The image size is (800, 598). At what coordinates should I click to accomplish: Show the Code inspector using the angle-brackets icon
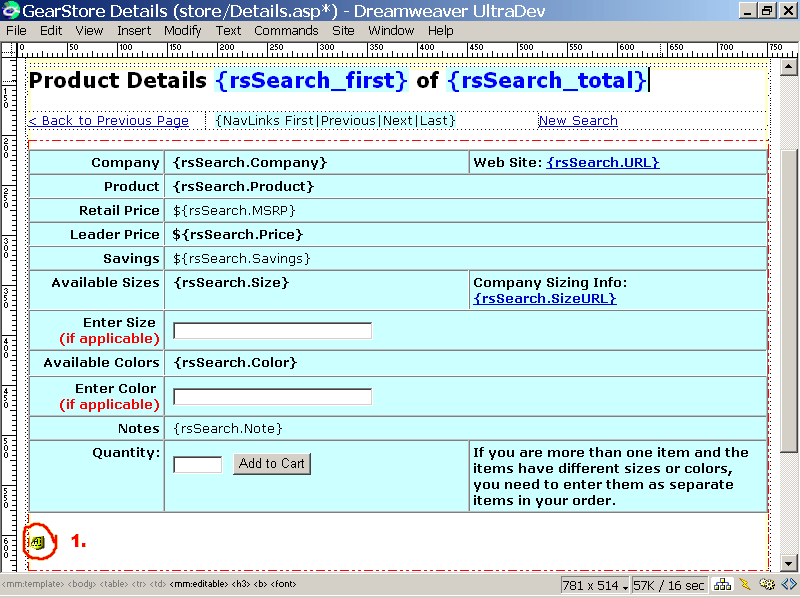point(788,585)
